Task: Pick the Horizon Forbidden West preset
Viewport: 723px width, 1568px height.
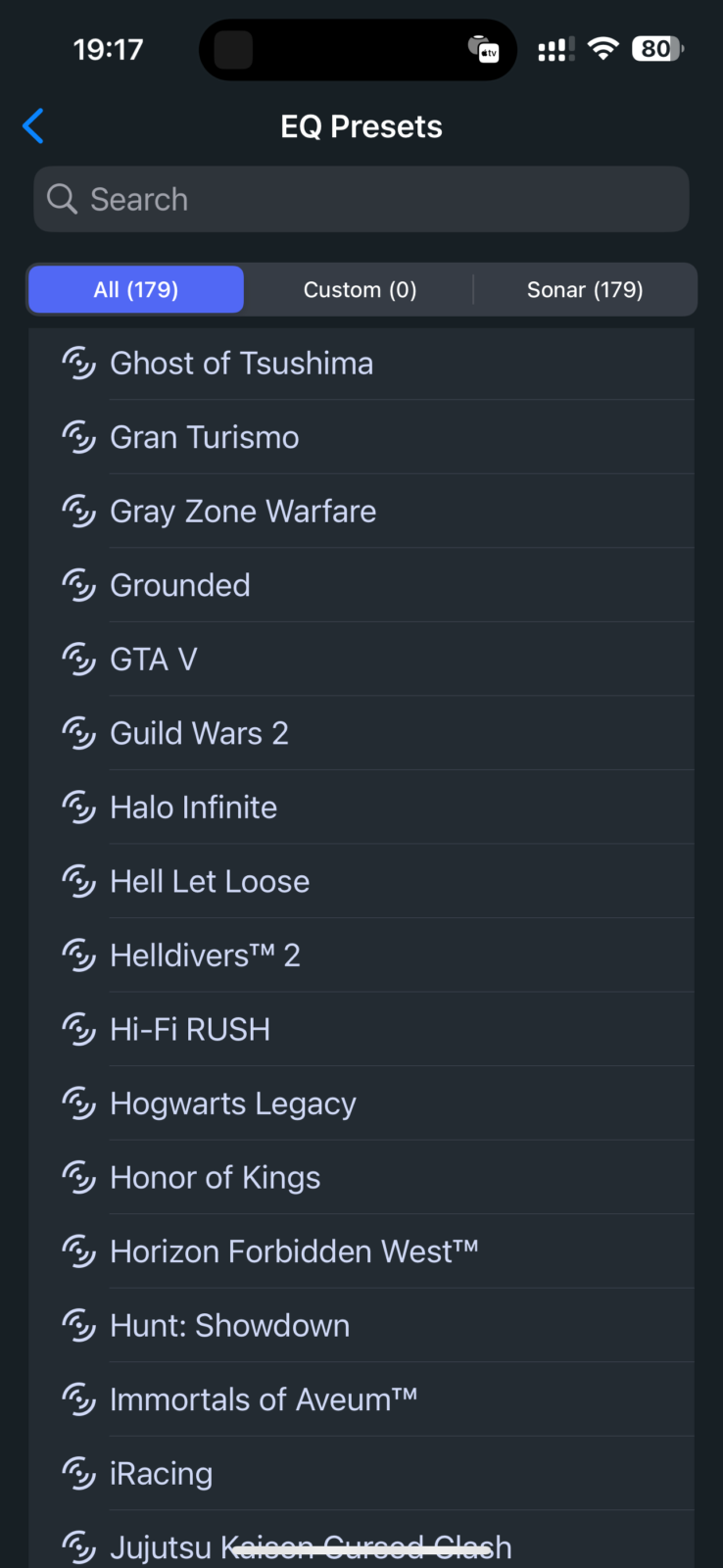Action: (x=294, y=1251)
